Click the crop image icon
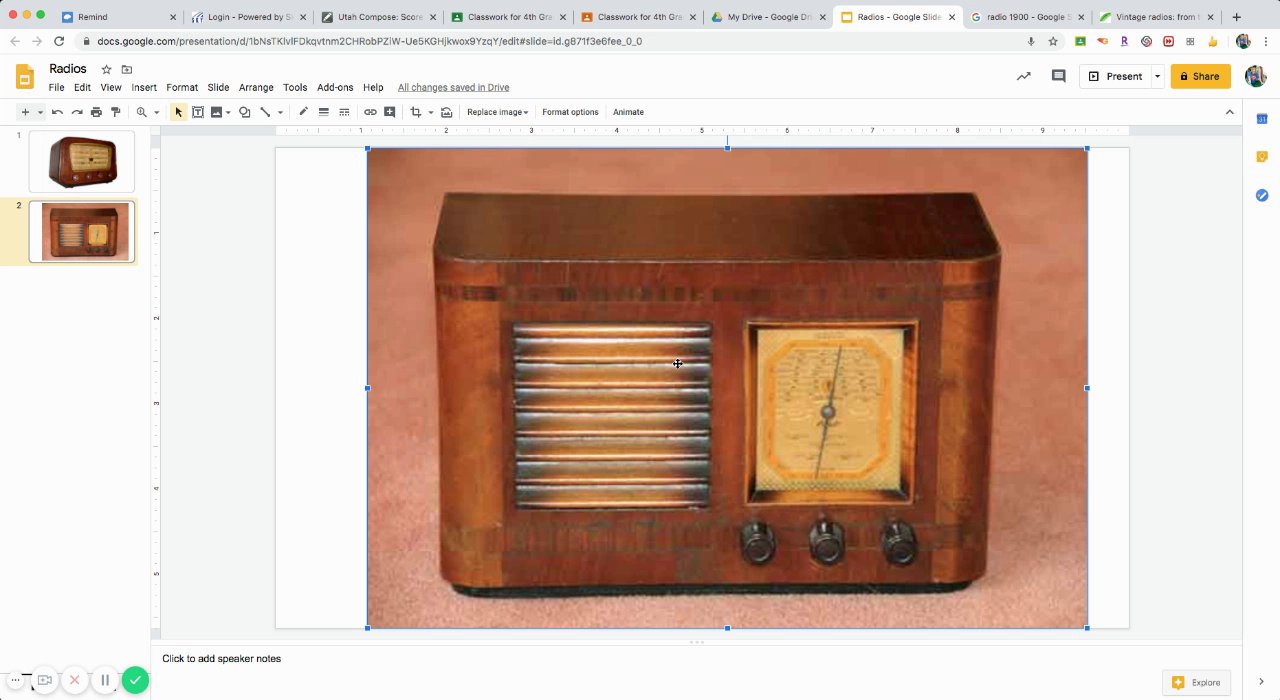 pos(416,112)
